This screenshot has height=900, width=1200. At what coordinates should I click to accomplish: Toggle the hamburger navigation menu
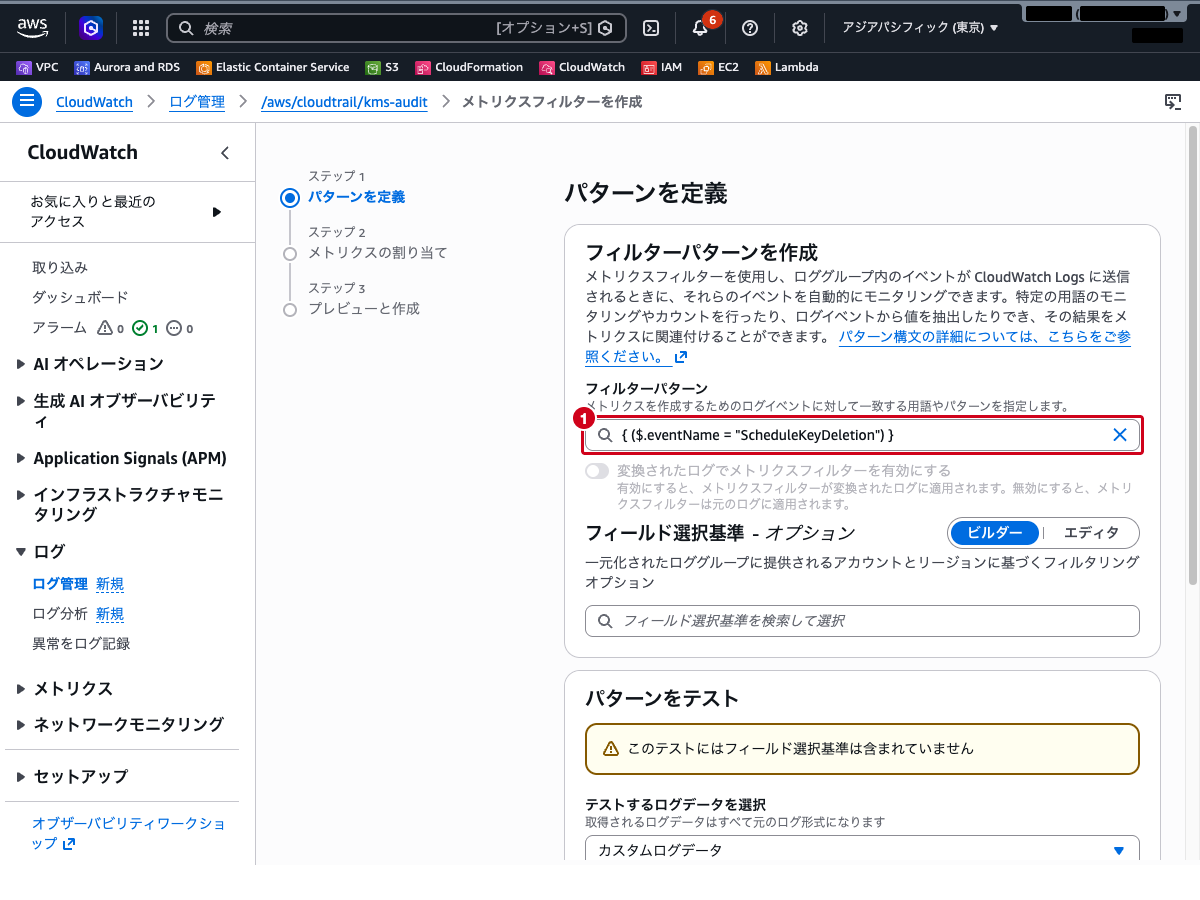click(27, 102)
